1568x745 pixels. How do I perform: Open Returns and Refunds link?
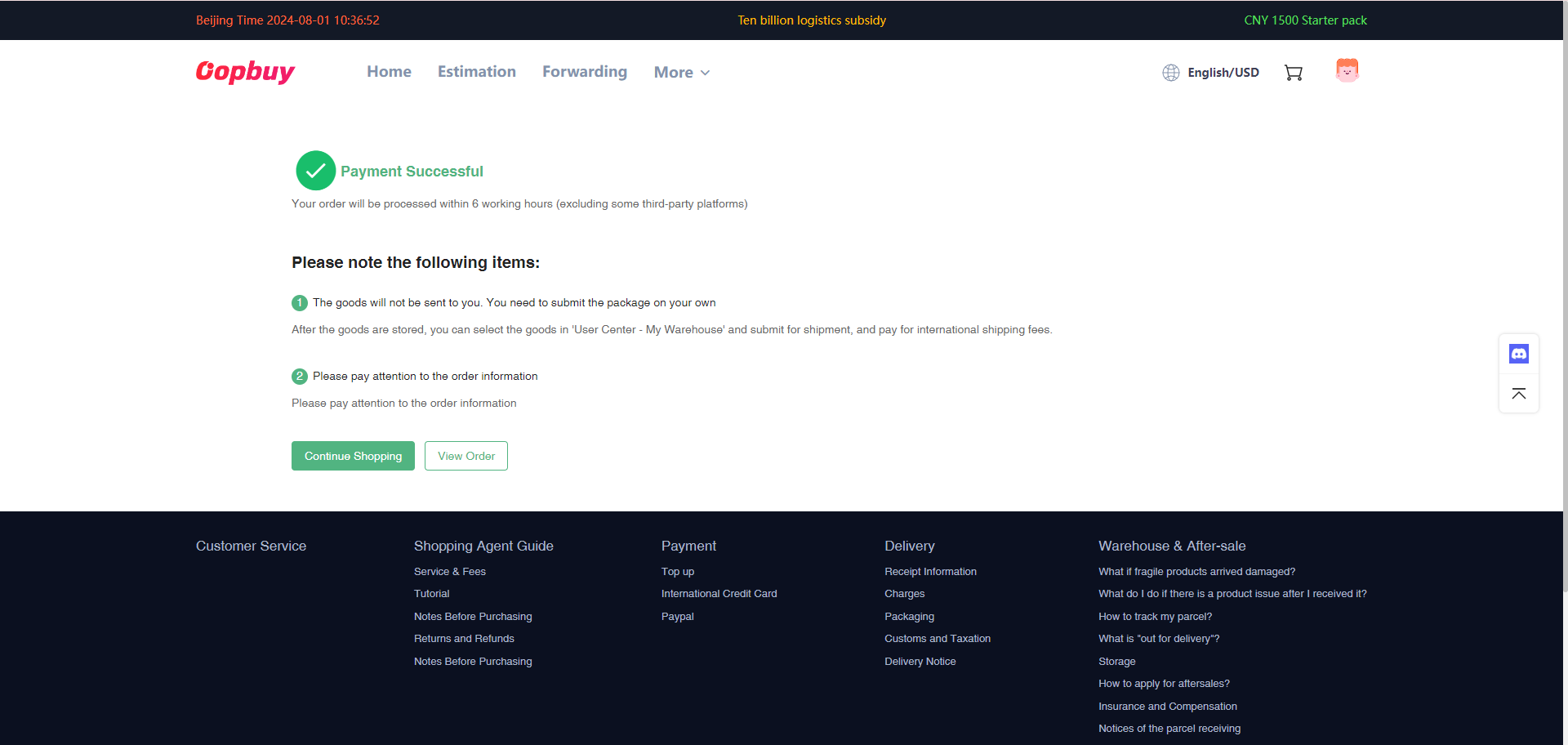point(464,639)
